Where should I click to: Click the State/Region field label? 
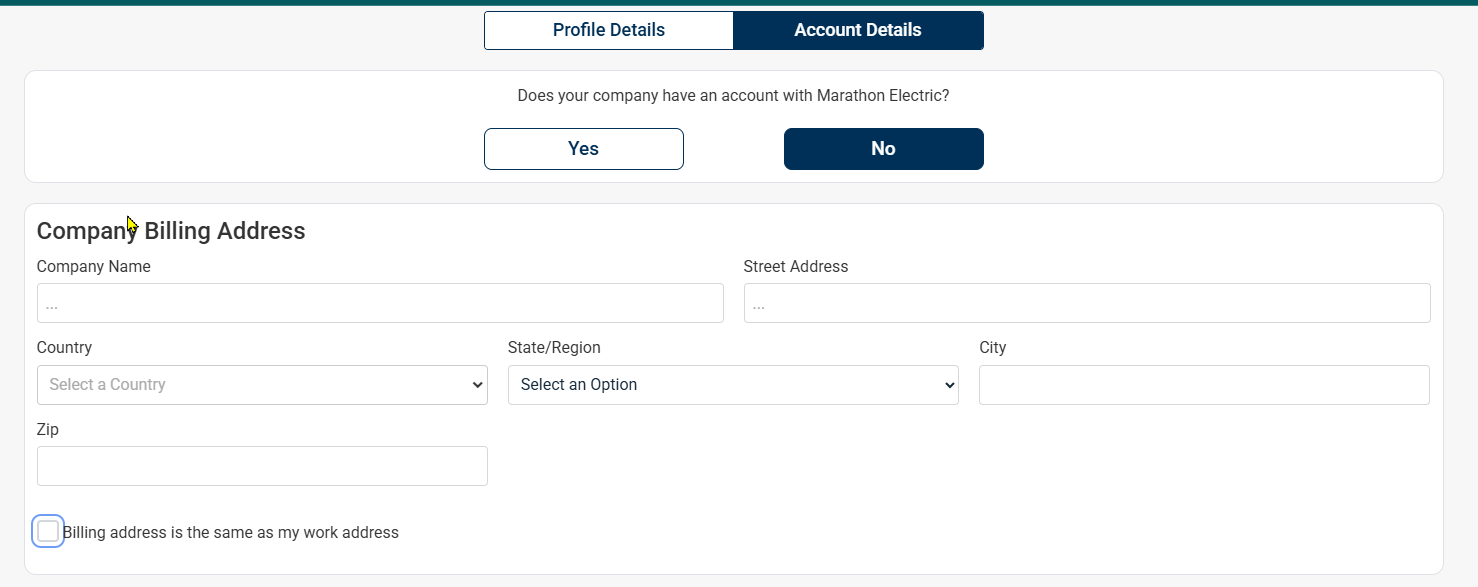(554, 348)
